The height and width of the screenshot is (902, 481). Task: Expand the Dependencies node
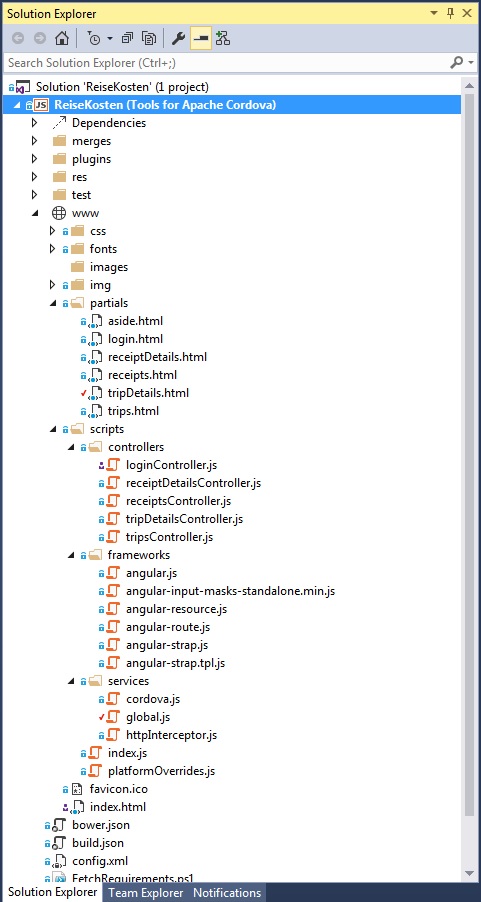click(35, 123)
